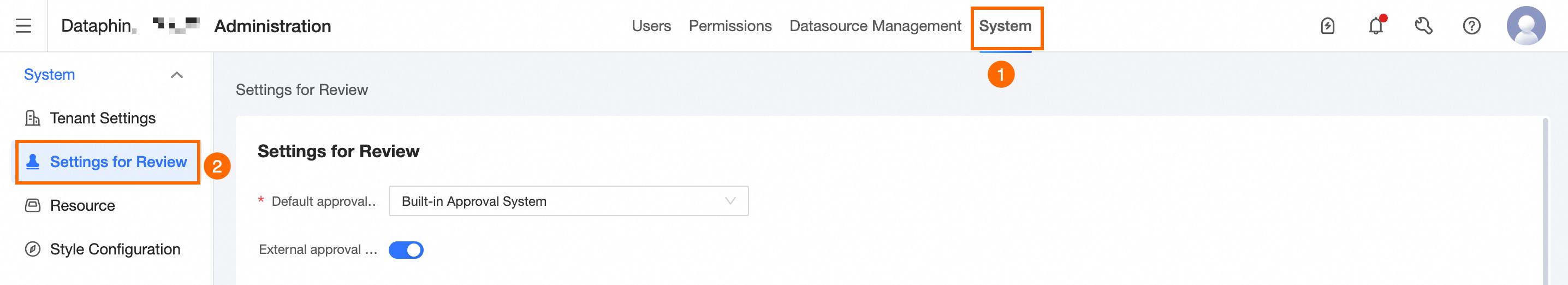Collapse the System sidebar section
Screen dimensions: 1568x285
pos(176,75)
